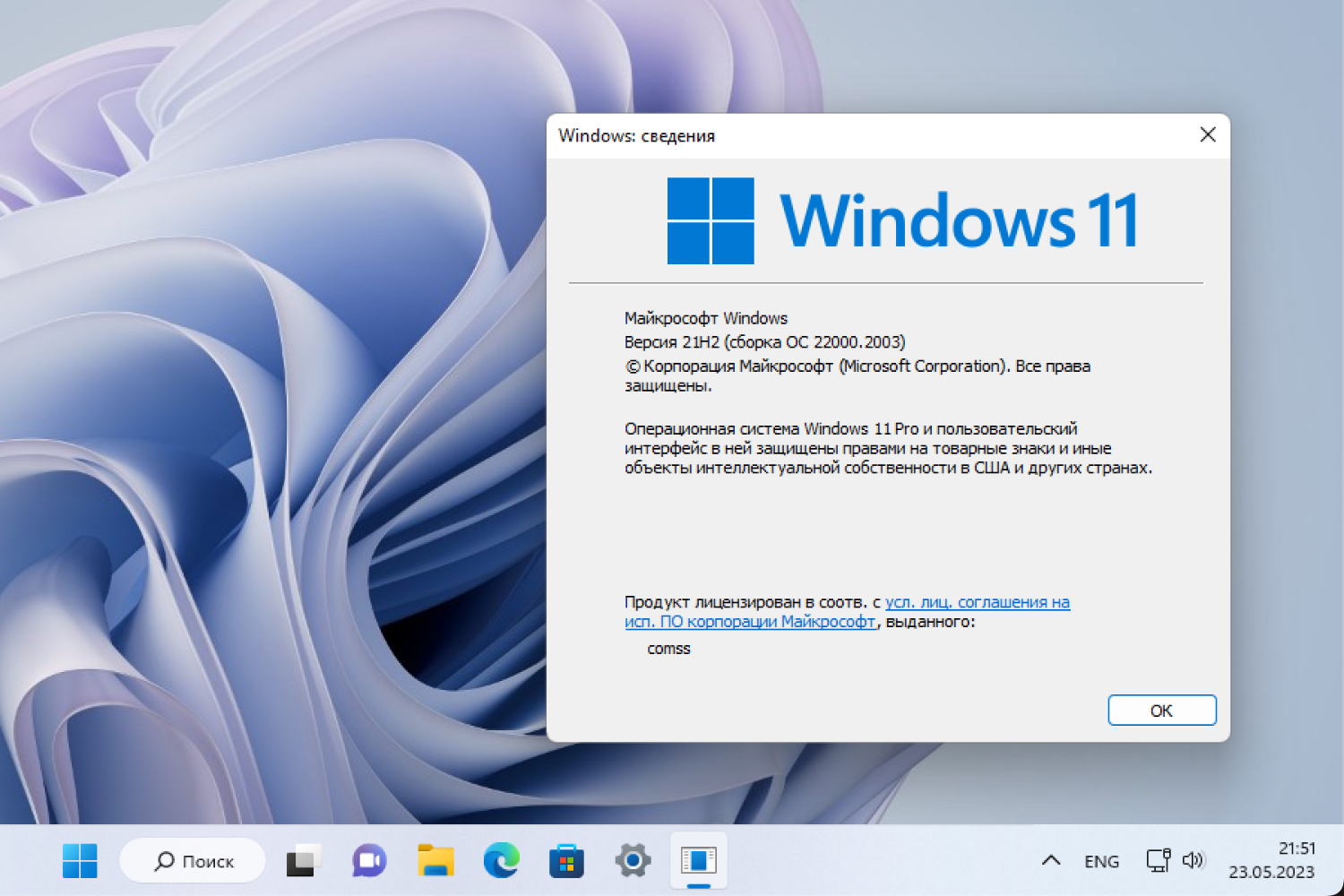Open Microsoft Store from the taskbar

pos(566,861)
